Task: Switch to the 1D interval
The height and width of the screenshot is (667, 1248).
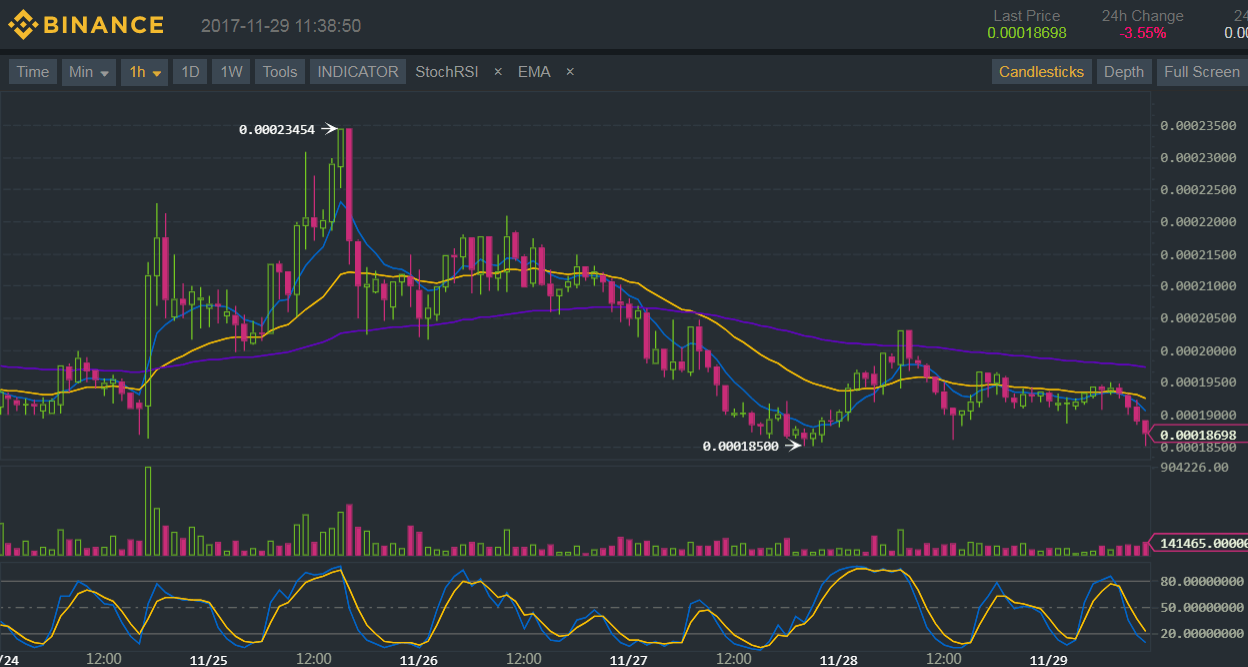Action: tap(190, 72)
